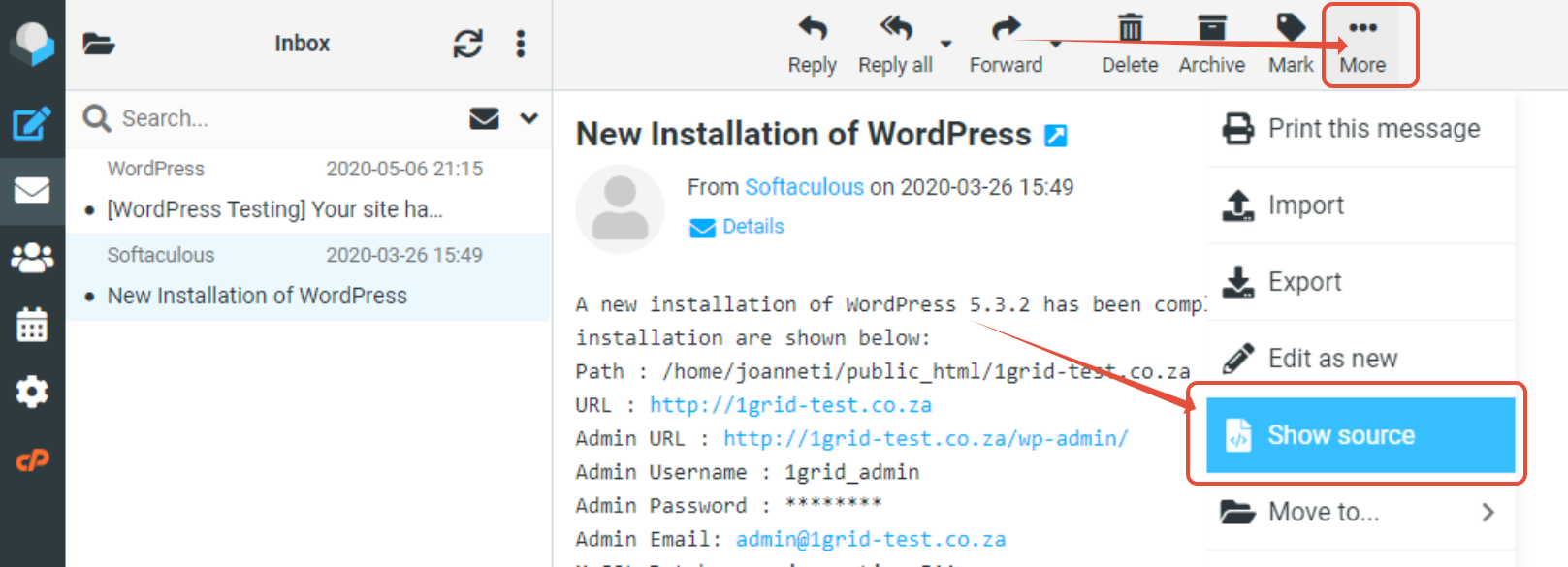This screenshot has width=1568, height=567.
Task: Open message in new window icon
Action: [1056, 135]
